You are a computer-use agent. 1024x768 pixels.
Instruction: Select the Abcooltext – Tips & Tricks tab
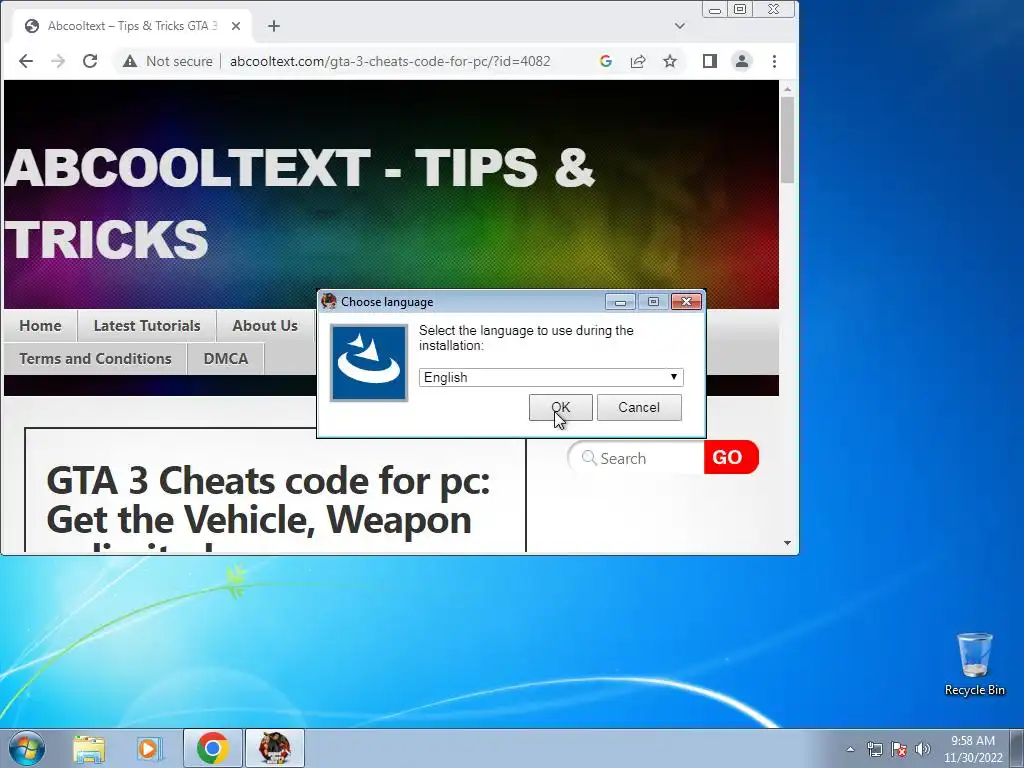tap(131, 26)
